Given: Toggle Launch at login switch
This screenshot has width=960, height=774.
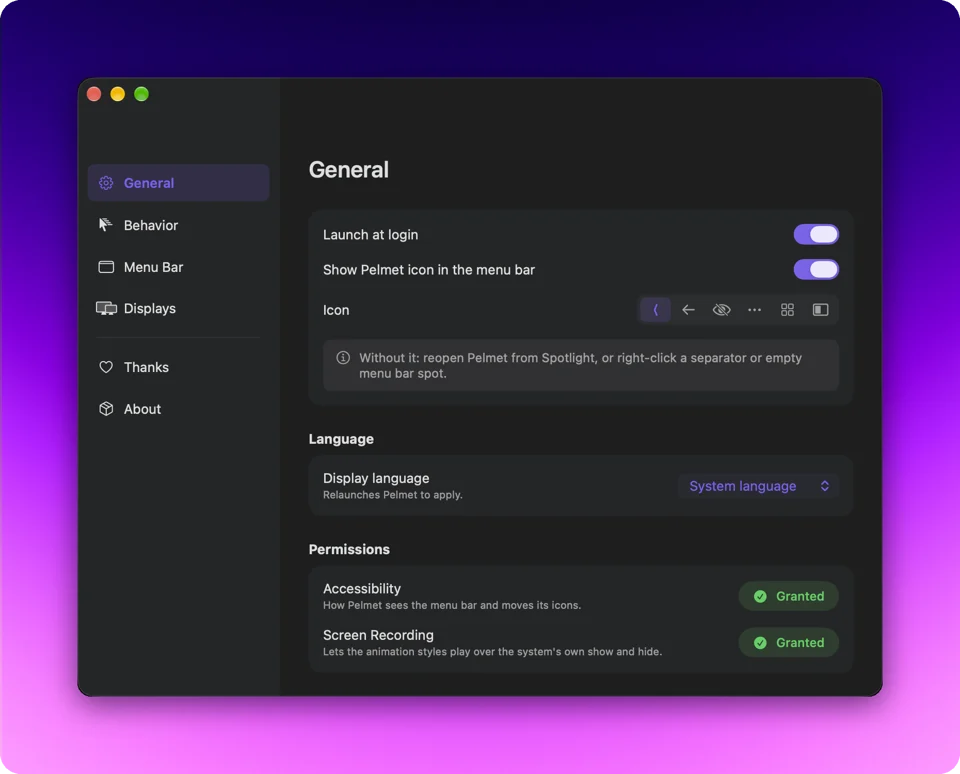Looking at the screenshot, I should point(816,235).
